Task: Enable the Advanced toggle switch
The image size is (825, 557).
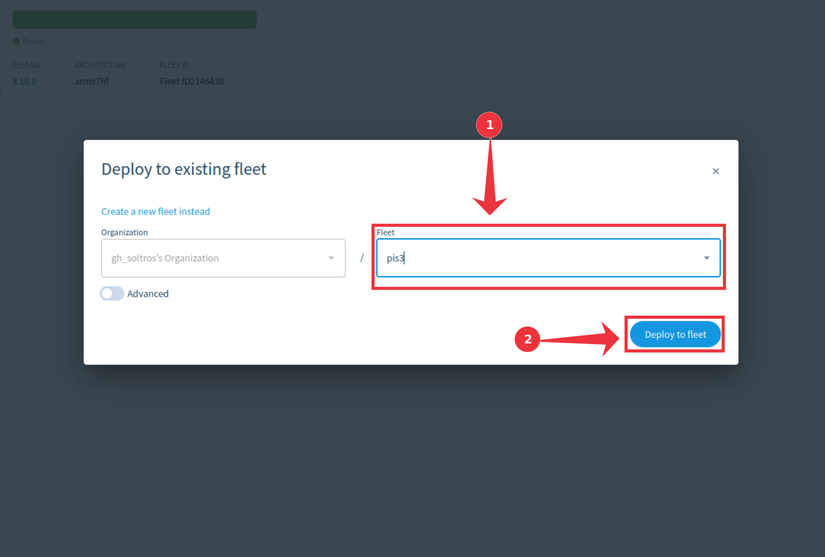Action: (x=112, y=293)
